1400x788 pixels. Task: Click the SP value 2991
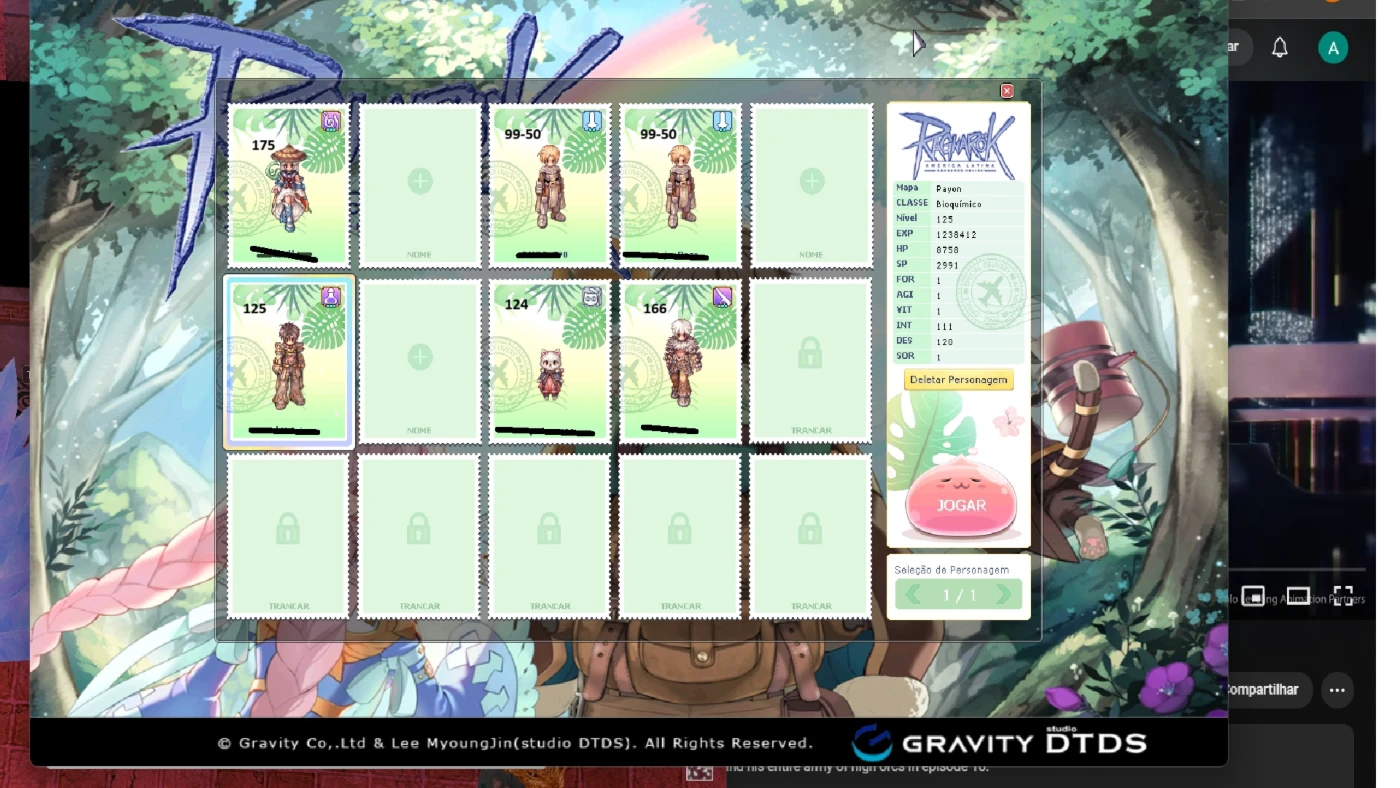[947, 265]
